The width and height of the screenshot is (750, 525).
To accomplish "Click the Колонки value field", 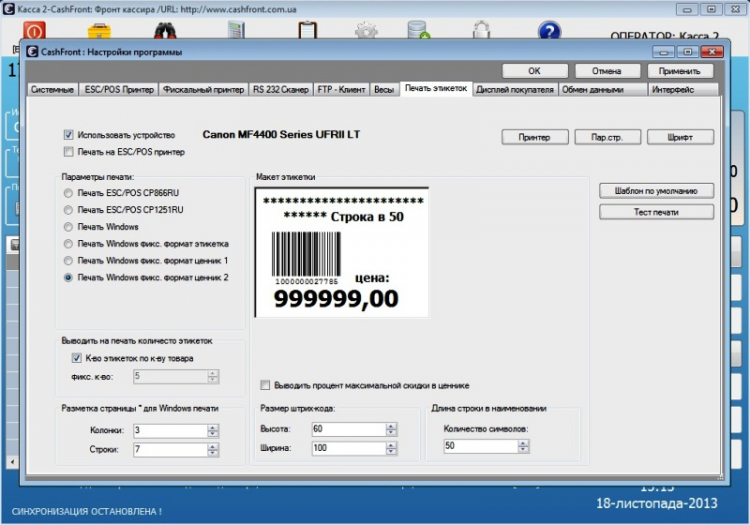I will click(x=170, y=430).
